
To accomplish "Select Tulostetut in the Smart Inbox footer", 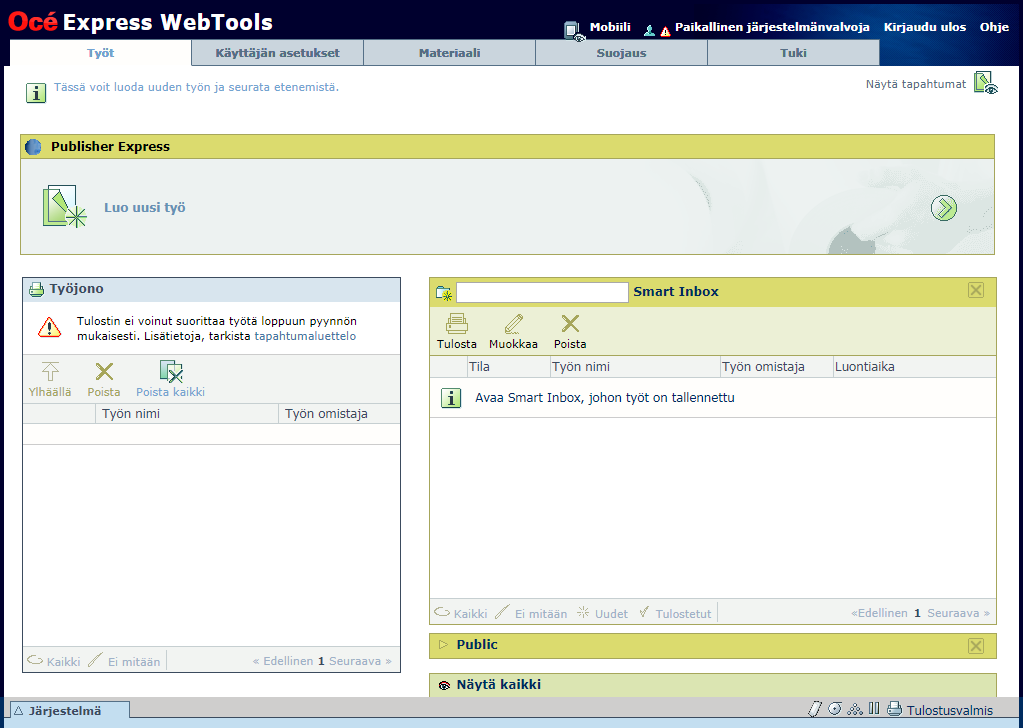I will click(x=683, y=614).
